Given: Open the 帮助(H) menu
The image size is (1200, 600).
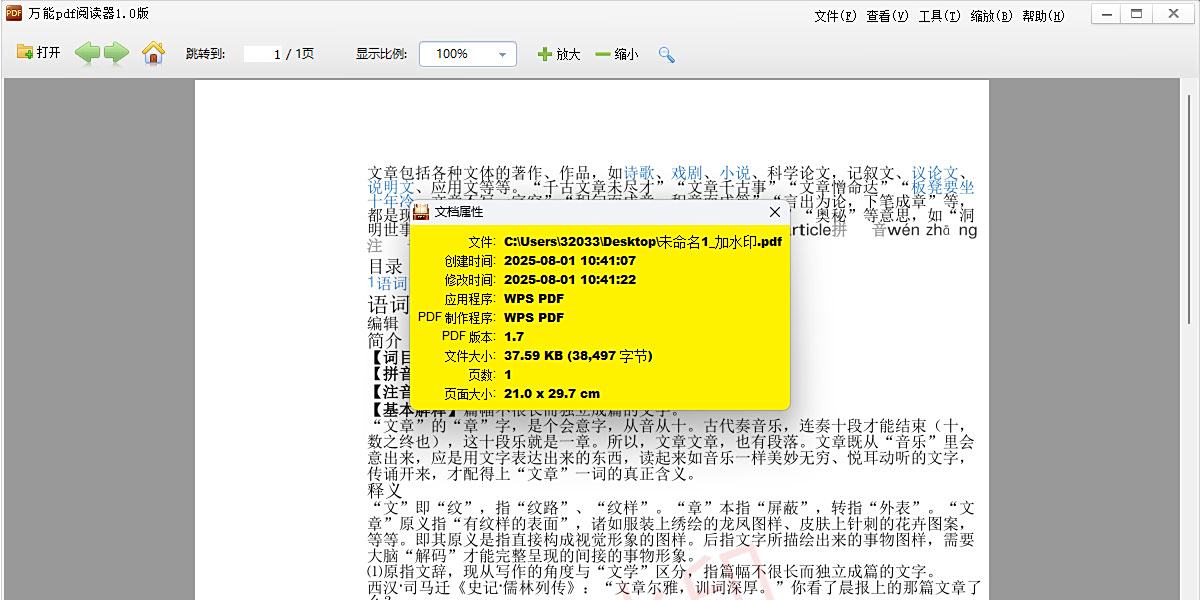Looking at the screenshot, I should (x=1044, y=15).
